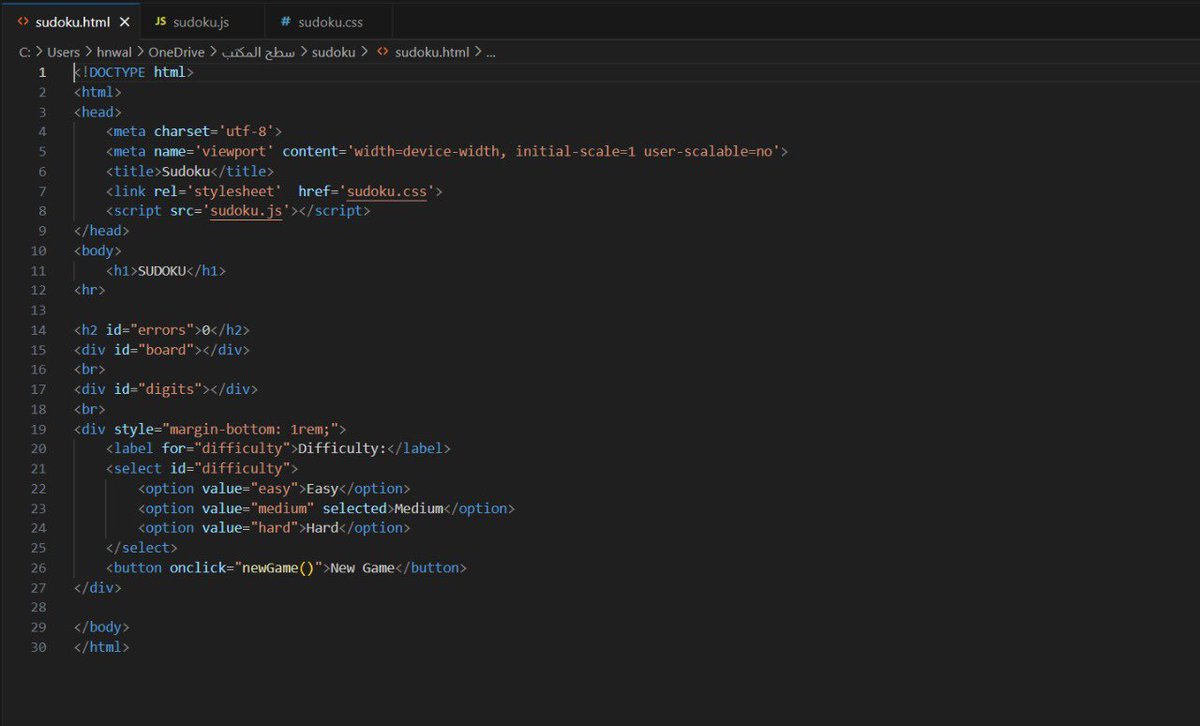Click line number 5 in the gutter
The image size is (1200, 726).
(x=42, y=151)
